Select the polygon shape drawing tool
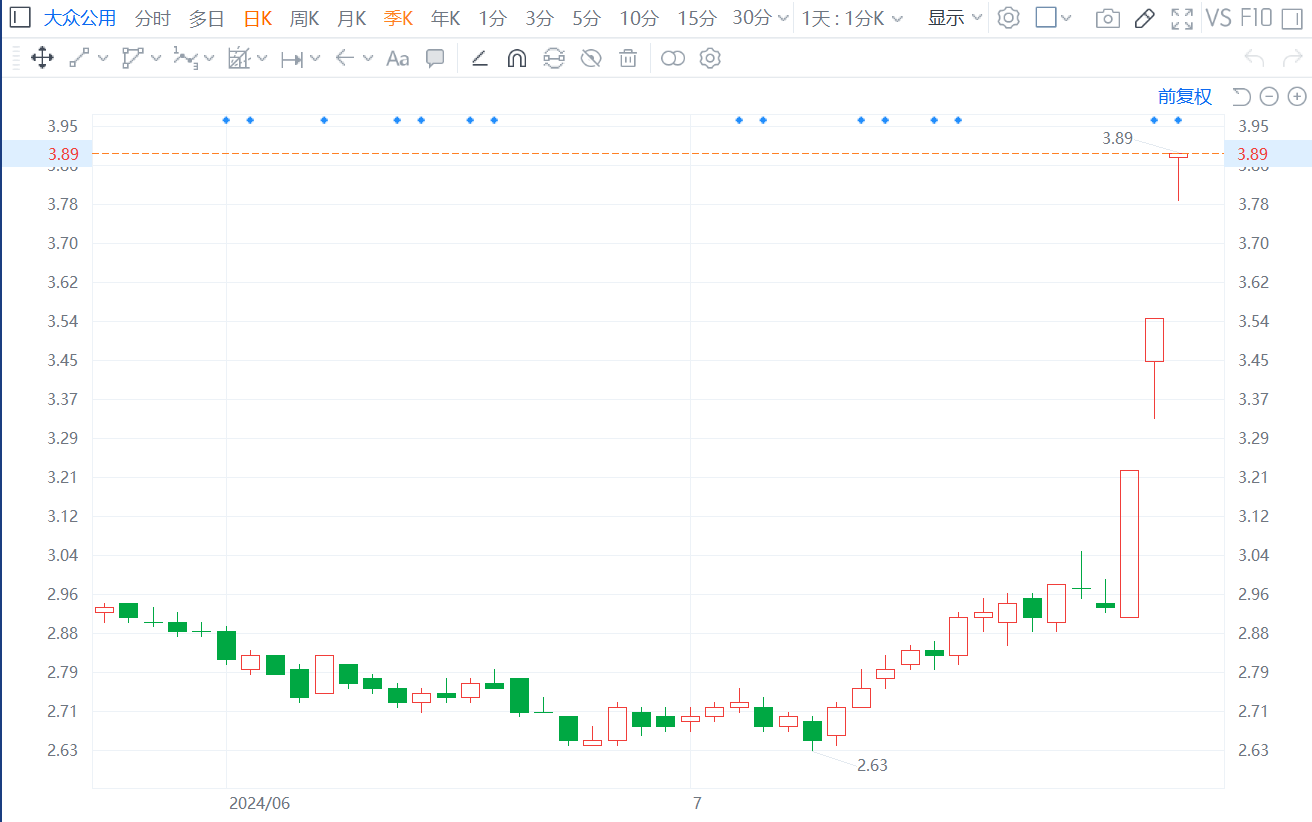The image size is (1312, 822). coord(132,58)
